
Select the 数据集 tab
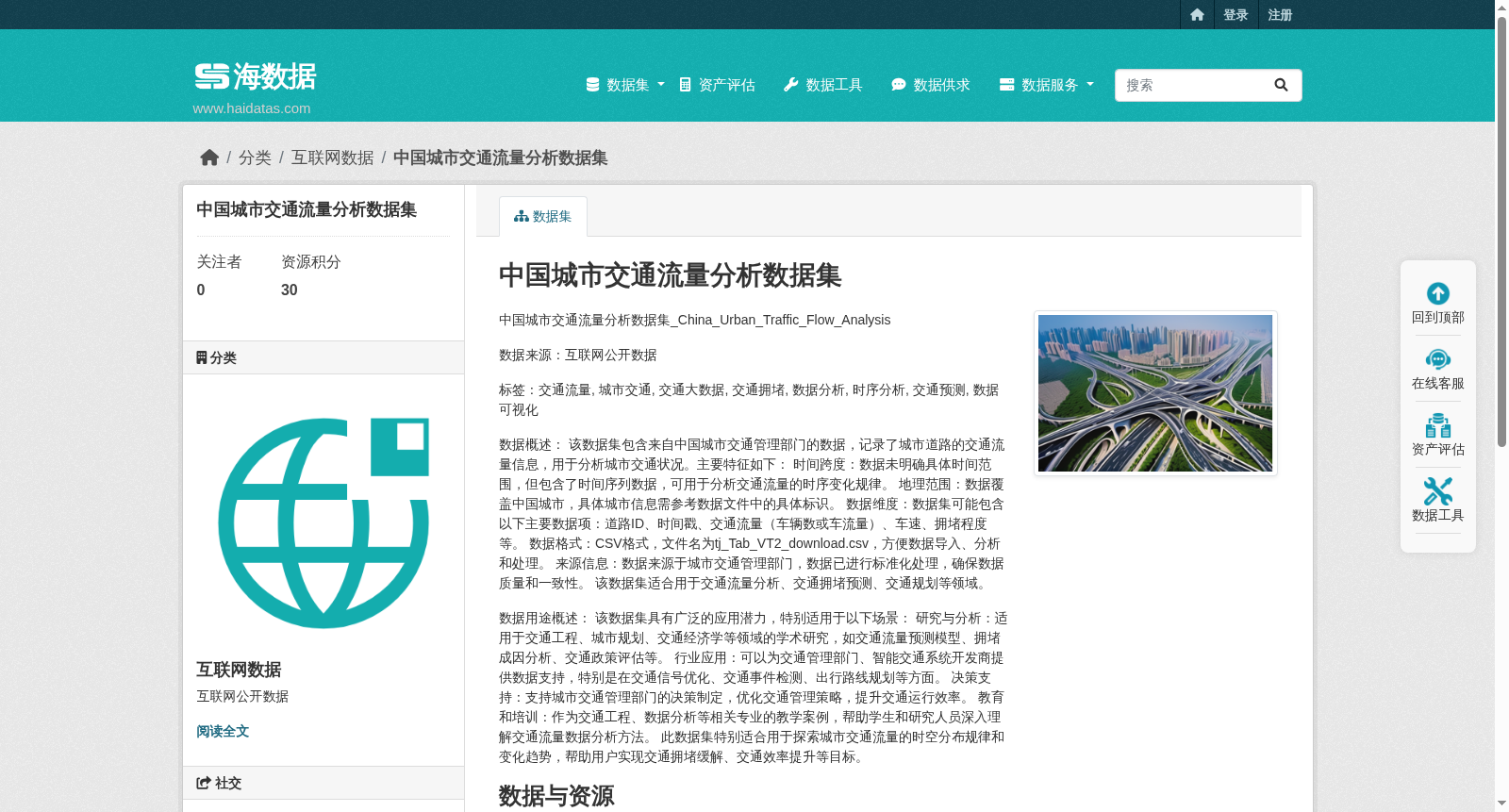pyautogui.click(x=543, y=216)
